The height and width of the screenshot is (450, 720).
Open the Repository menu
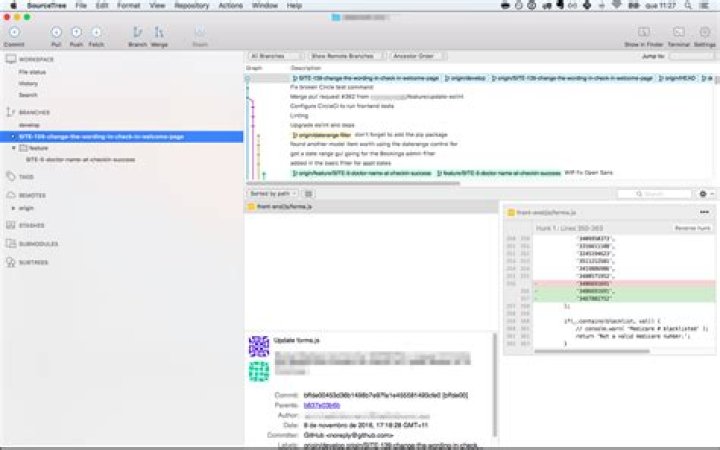coord(191,6)
